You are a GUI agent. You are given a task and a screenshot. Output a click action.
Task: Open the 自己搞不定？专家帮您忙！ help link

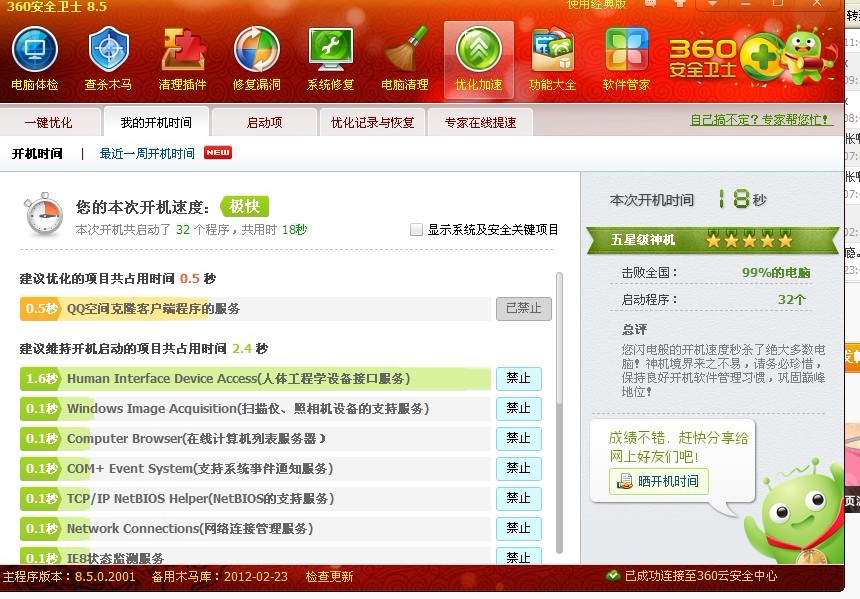761,120
